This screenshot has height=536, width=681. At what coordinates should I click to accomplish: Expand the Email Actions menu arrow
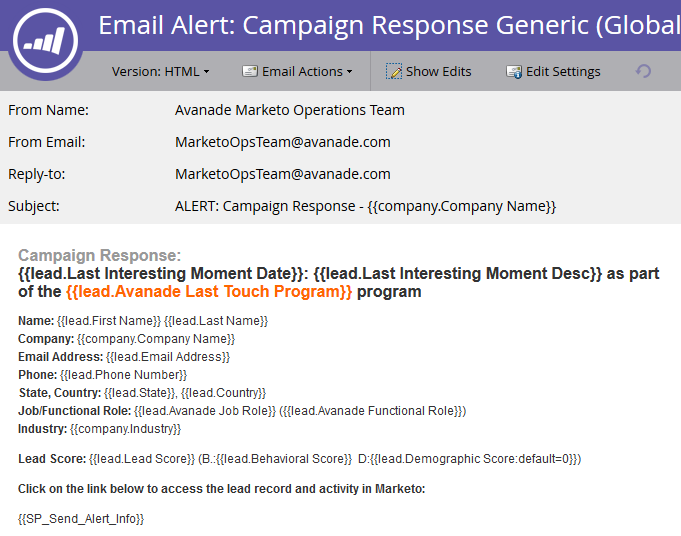(x=350, y=72)
